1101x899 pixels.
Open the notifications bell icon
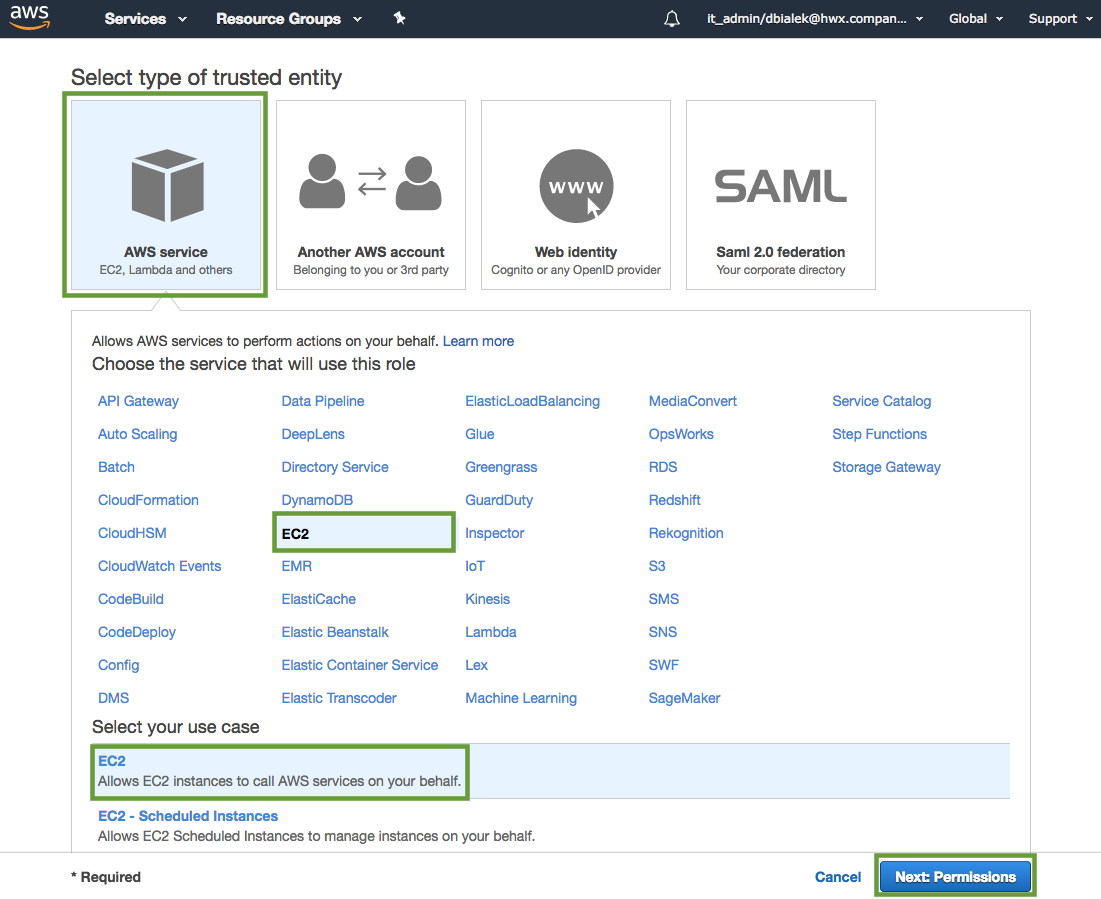672,19
